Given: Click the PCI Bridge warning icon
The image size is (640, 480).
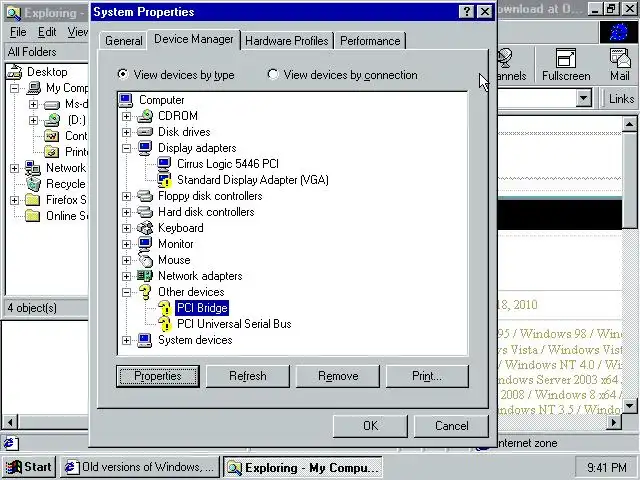Looking at the screenshot, I should point(164,308).
